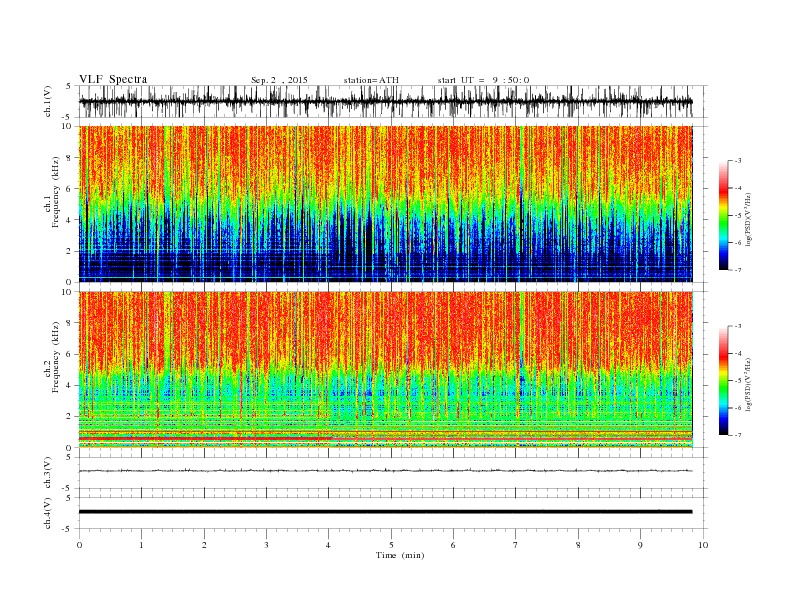792x612 pixels.
Task: Click the 'VLF Spectra' plot title
Action: point(113,79)
